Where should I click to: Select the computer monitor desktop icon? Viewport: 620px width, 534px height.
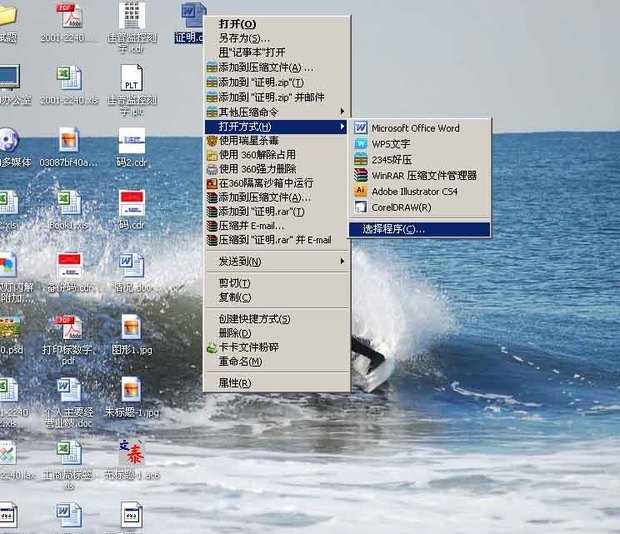coord(9,77)
